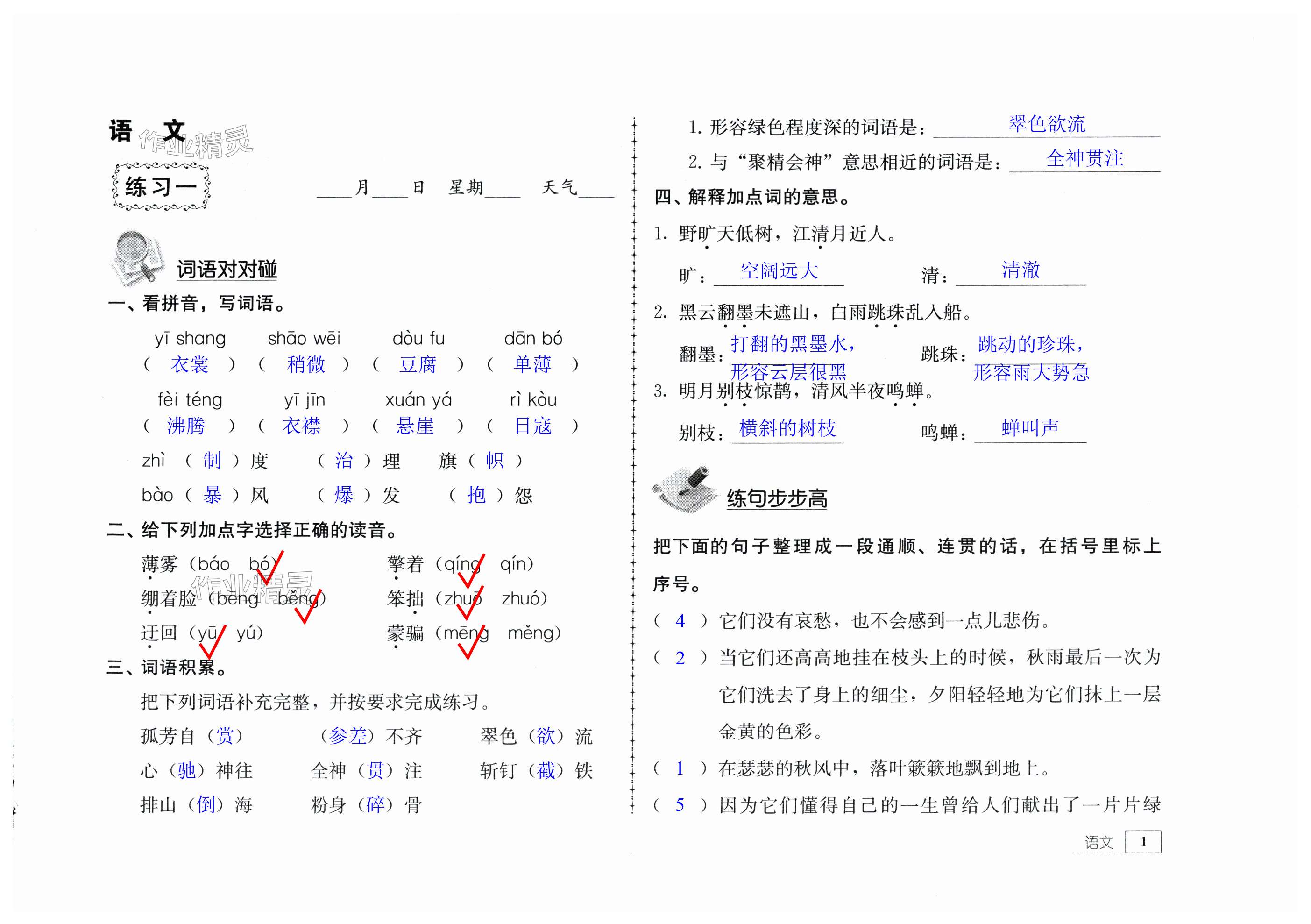
Task: Click the answer 豆腐 under dòu fu
Action: [x=418, y=364]
